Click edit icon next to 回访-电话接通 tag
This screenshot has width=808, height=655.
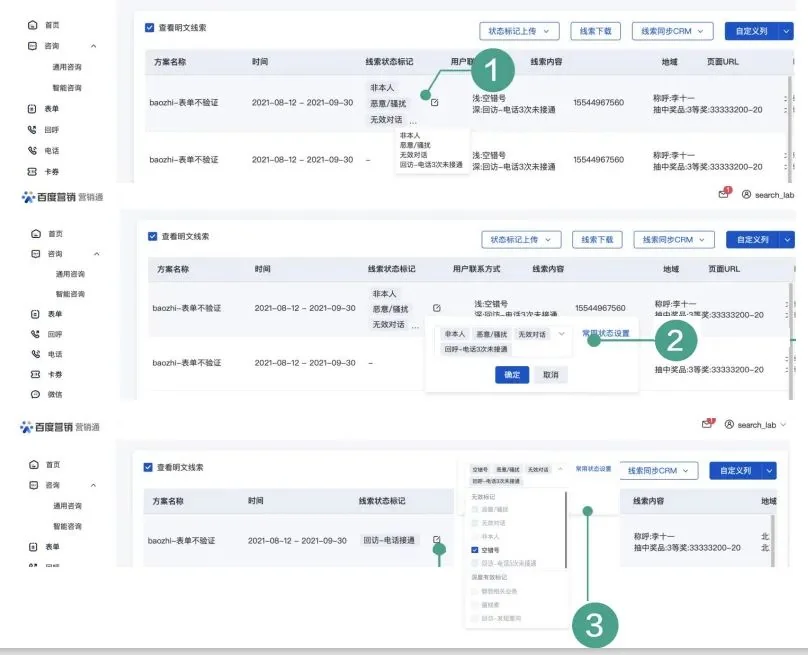point(436,539)
